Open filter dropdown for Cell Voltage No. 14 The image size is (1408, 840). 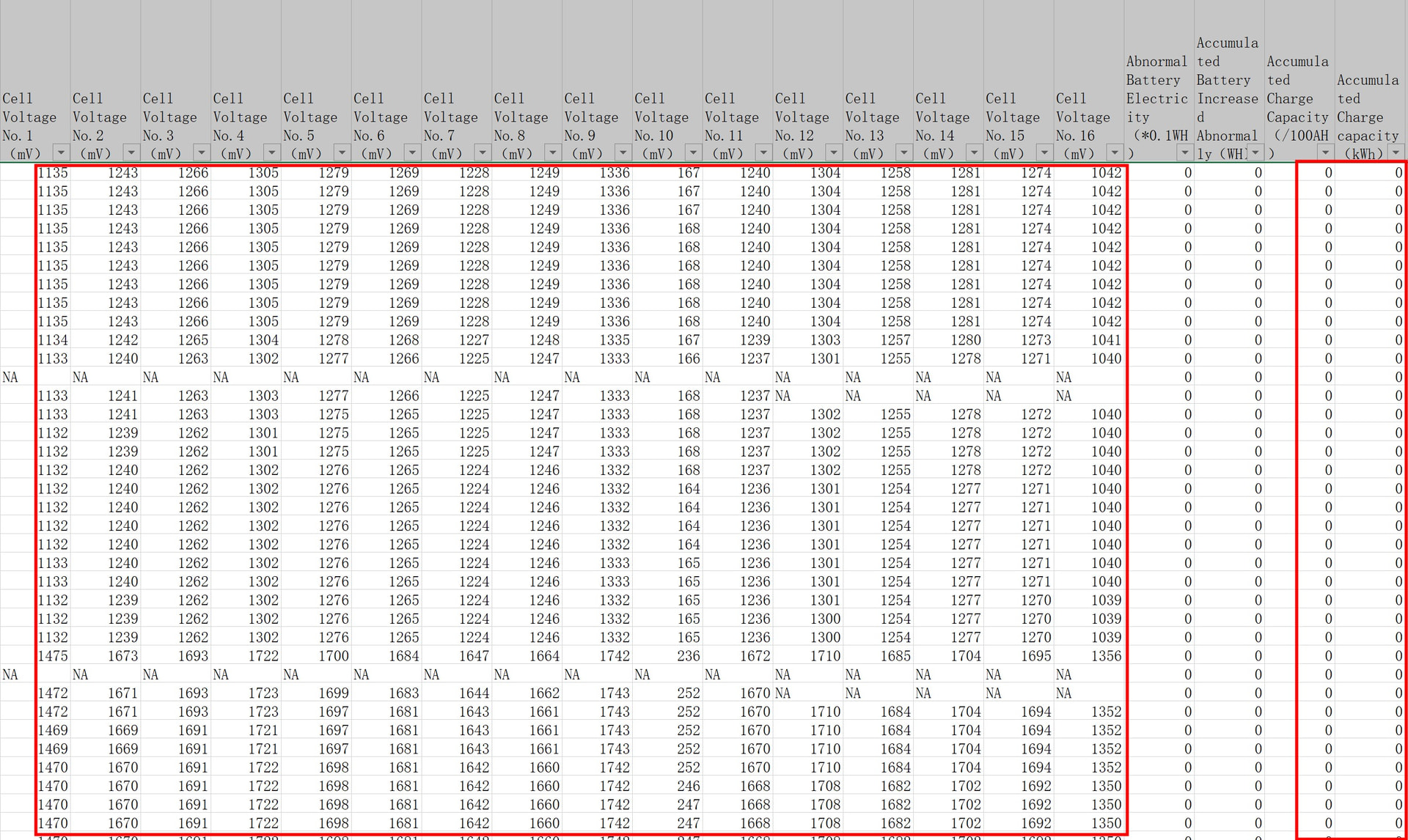click(974, 152)
